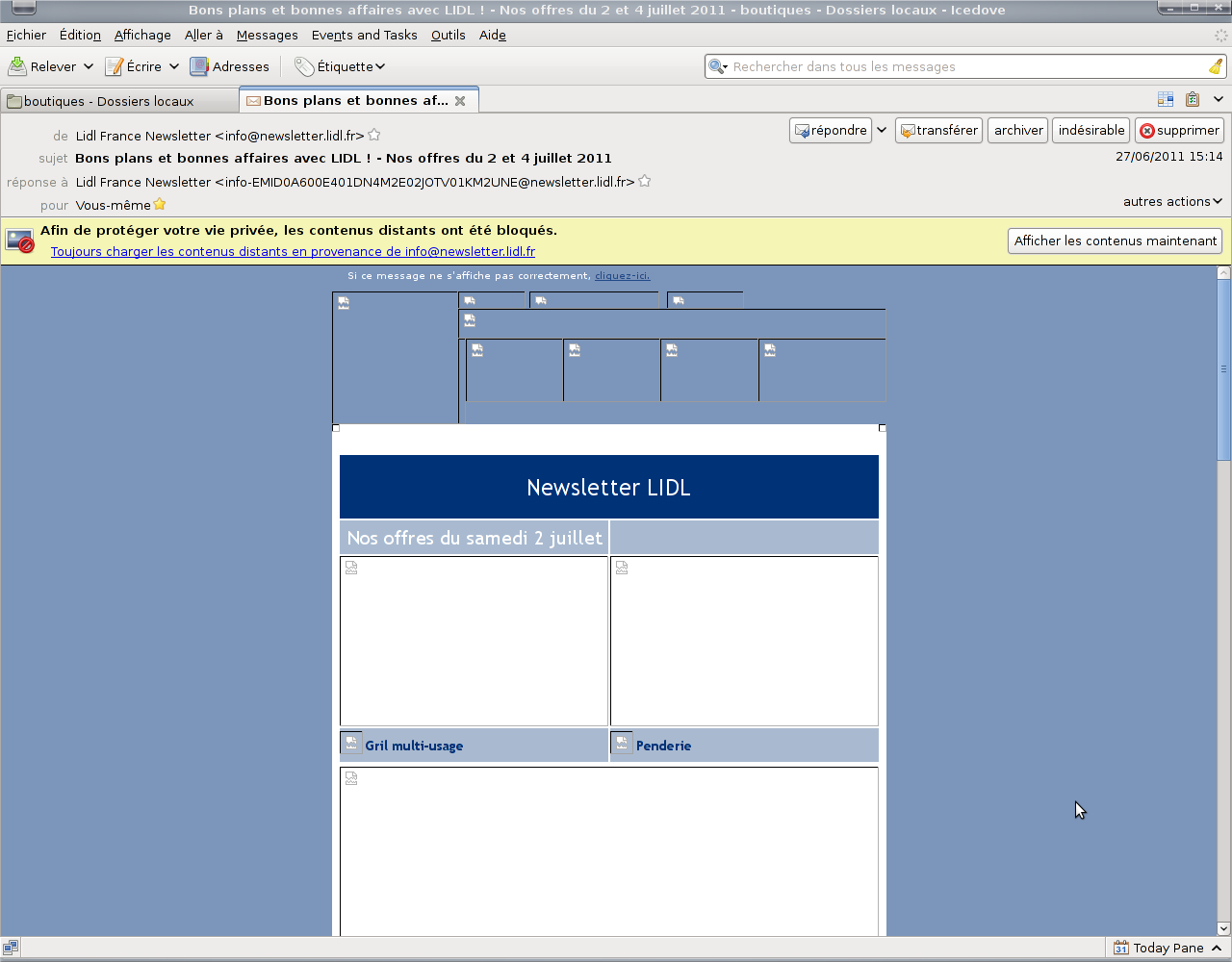Click the blocked image above Gril multi-usage
Viewport: 1232px width, 962px height.
474,641
